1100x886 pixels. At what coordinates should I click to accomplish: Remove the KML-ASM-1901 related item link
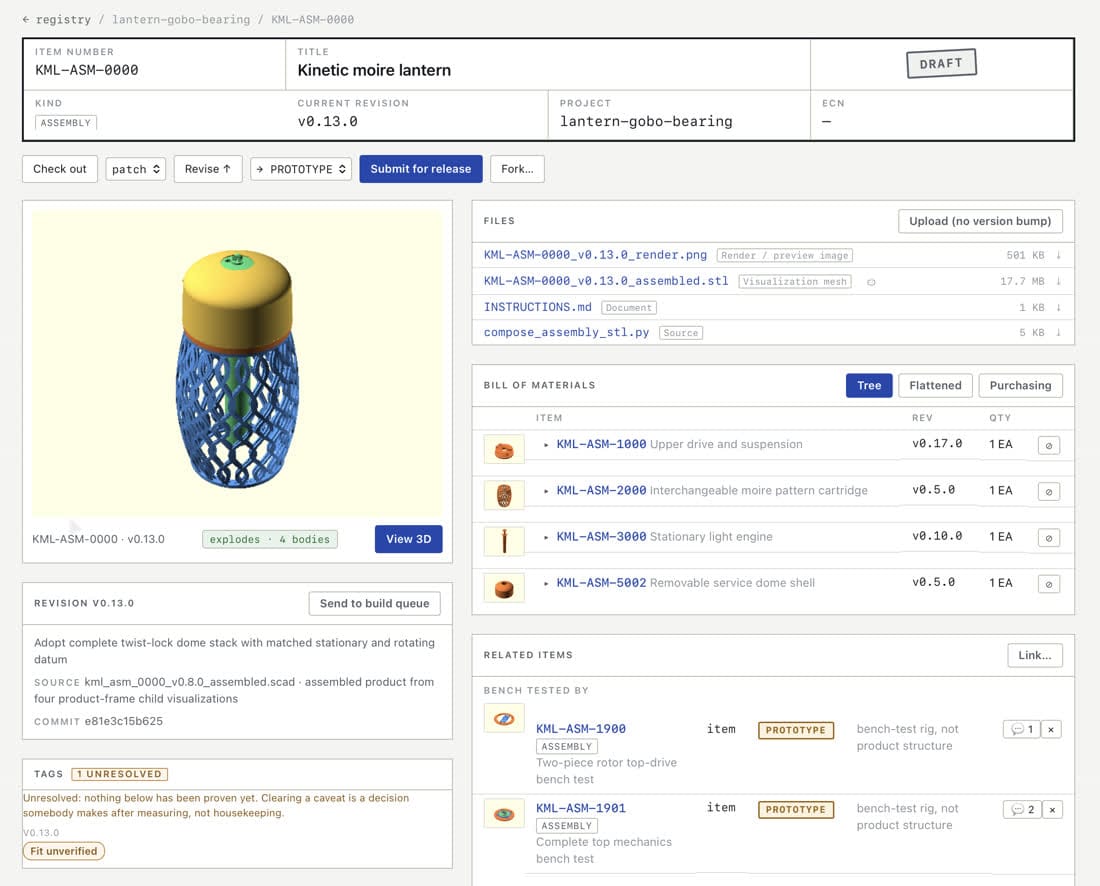pyautogui.click(x=1052, y=810)
